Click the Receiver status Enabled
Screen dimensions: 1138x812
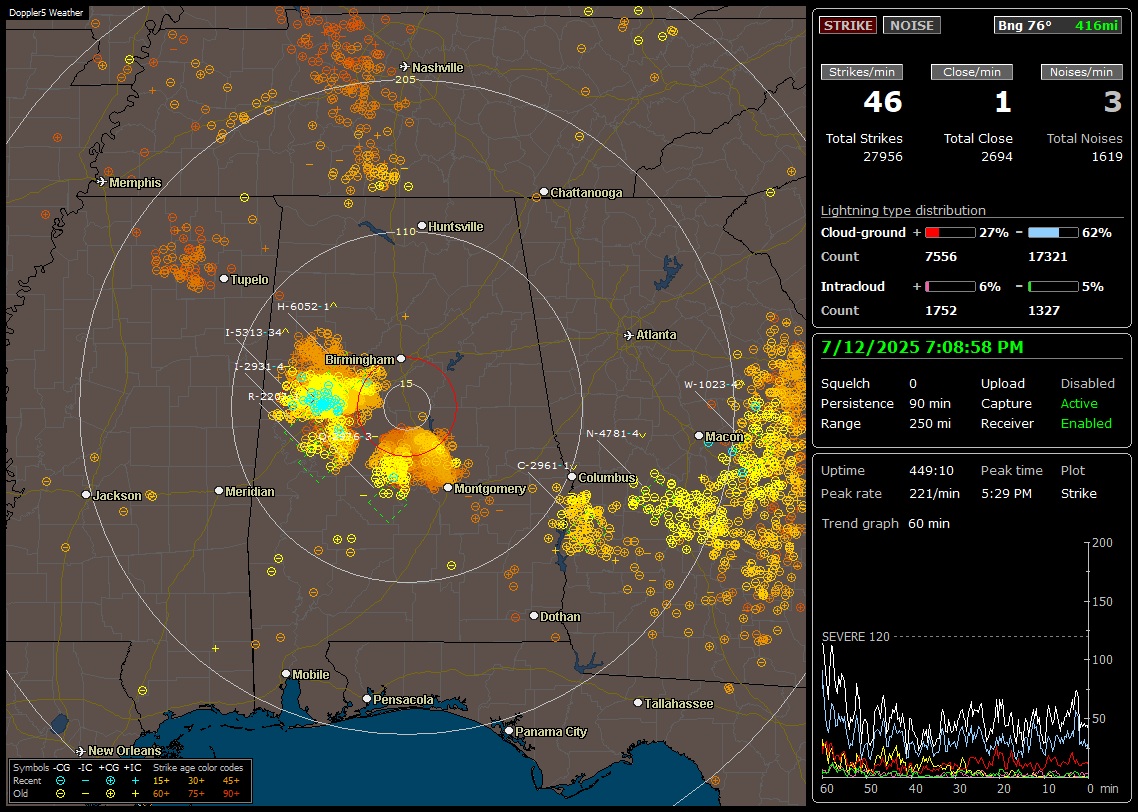1086,423
